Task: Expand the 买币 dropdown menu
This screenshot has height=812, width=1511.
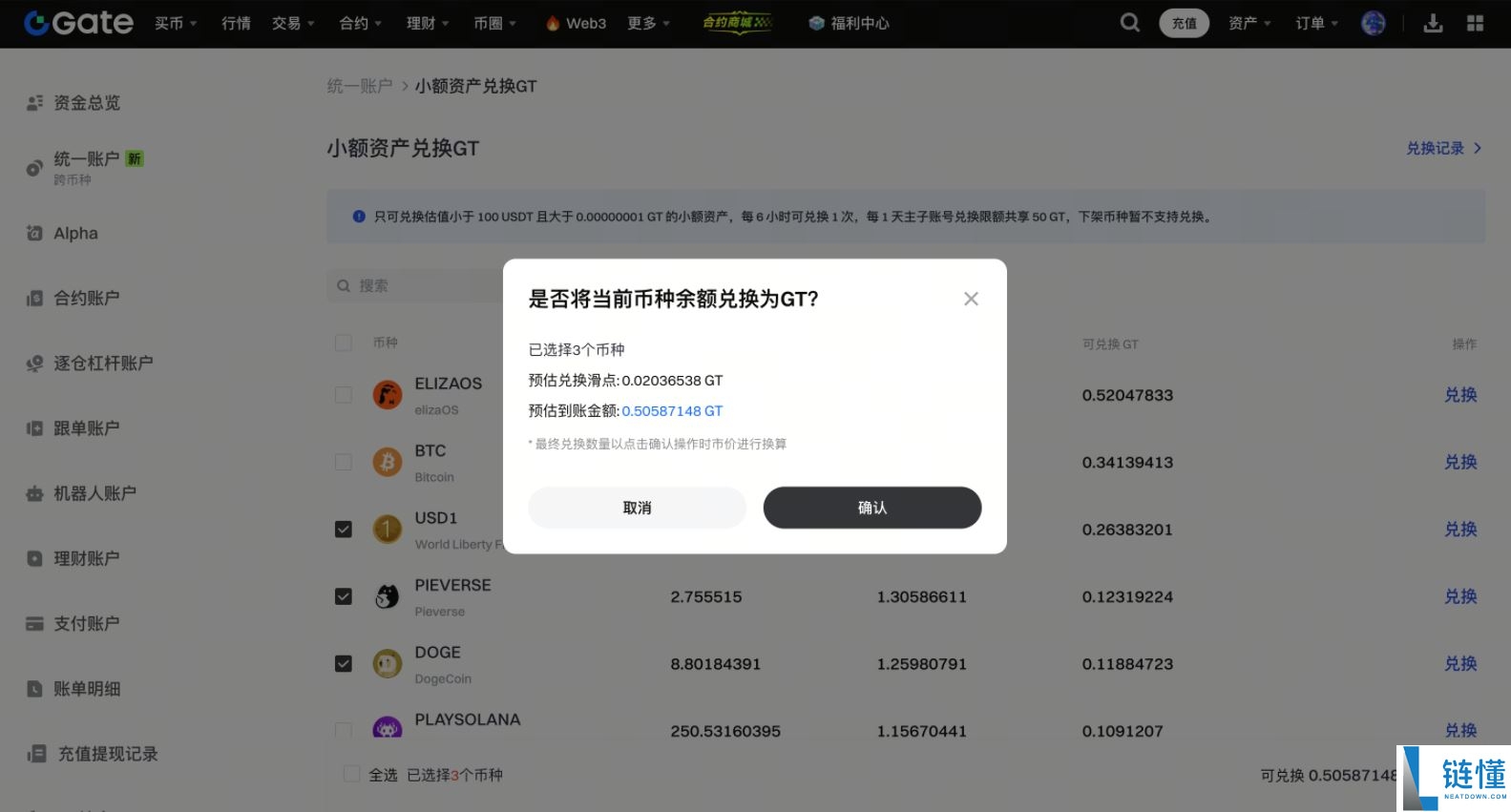Action: tap(177, 23)
